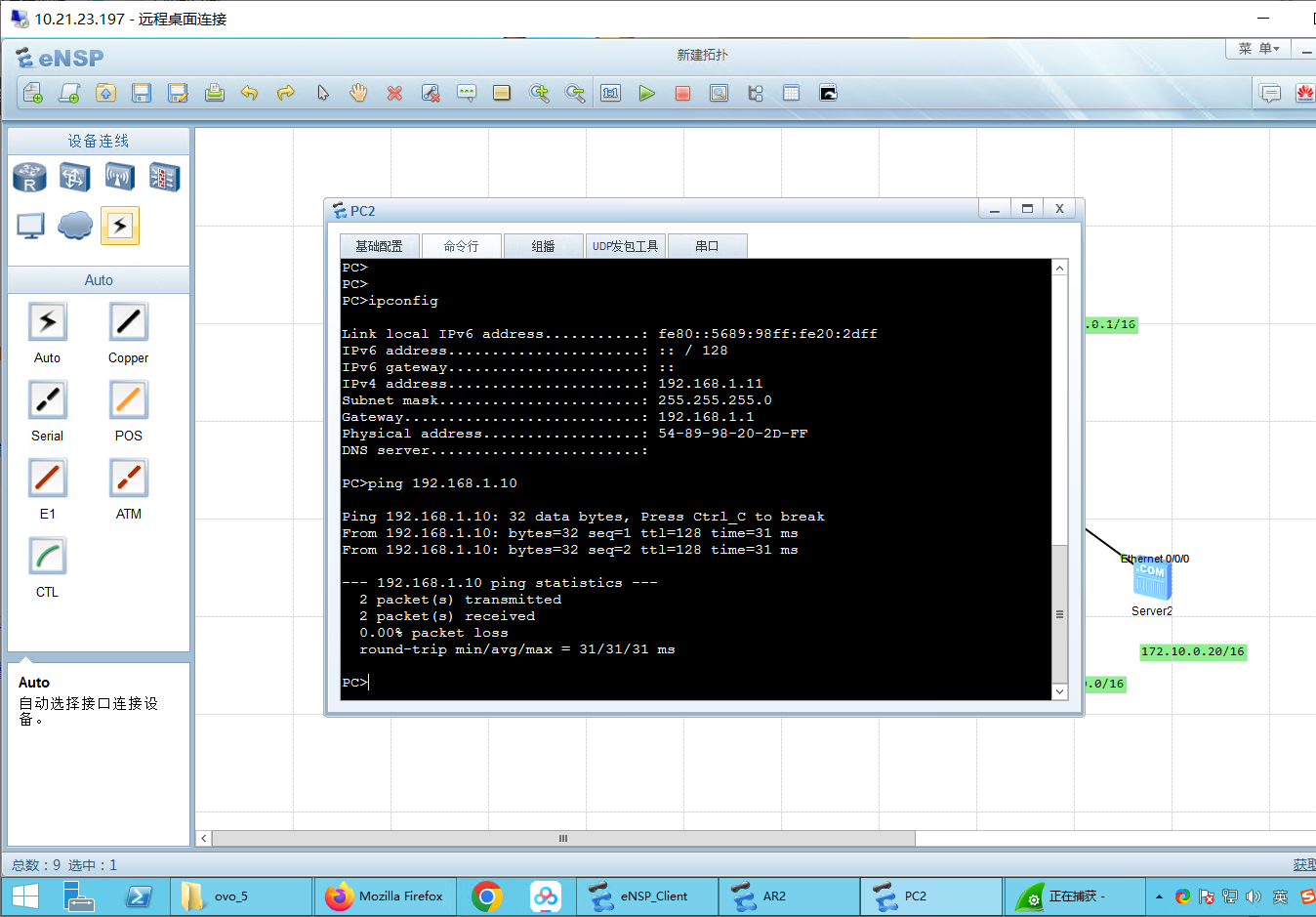
Task: Toggle the grid display icon
Action: (792, 93)
